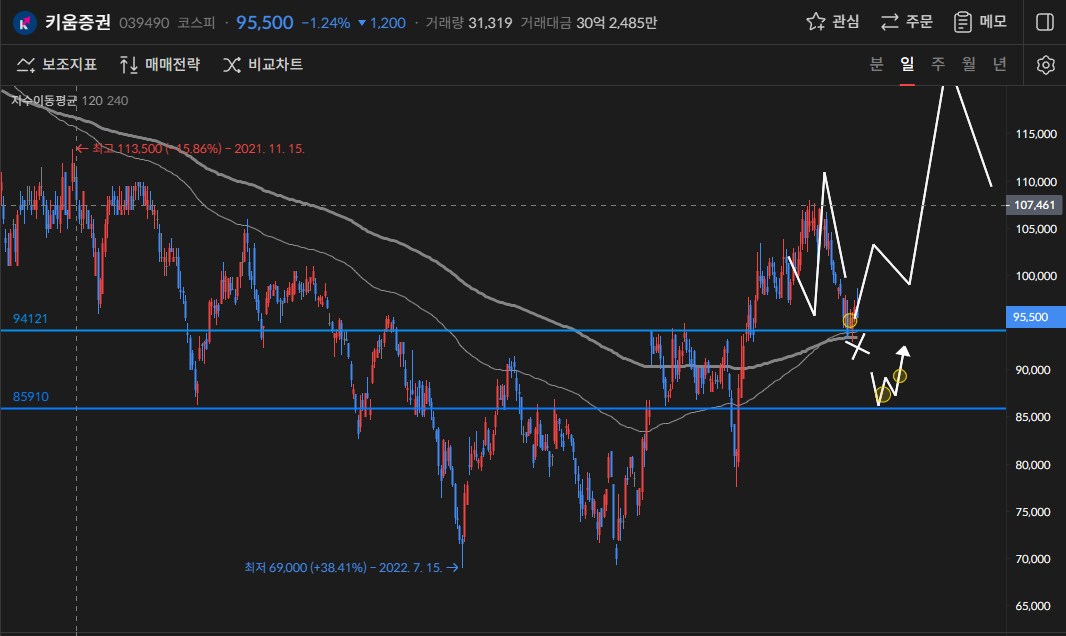
Task: Open chart settings gear icon
Action: tap(1046, 65)
